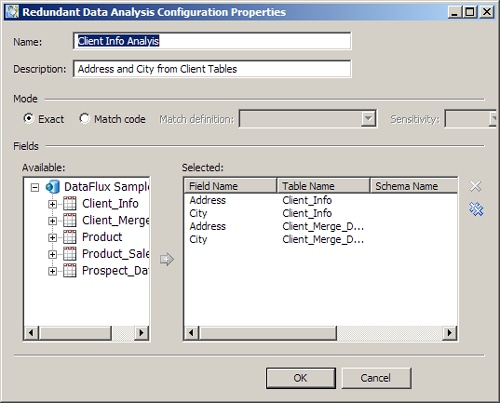Click the remove all fields icon
Screen dimensions: 500x403
pyautogui.click(x=476, y=209)
